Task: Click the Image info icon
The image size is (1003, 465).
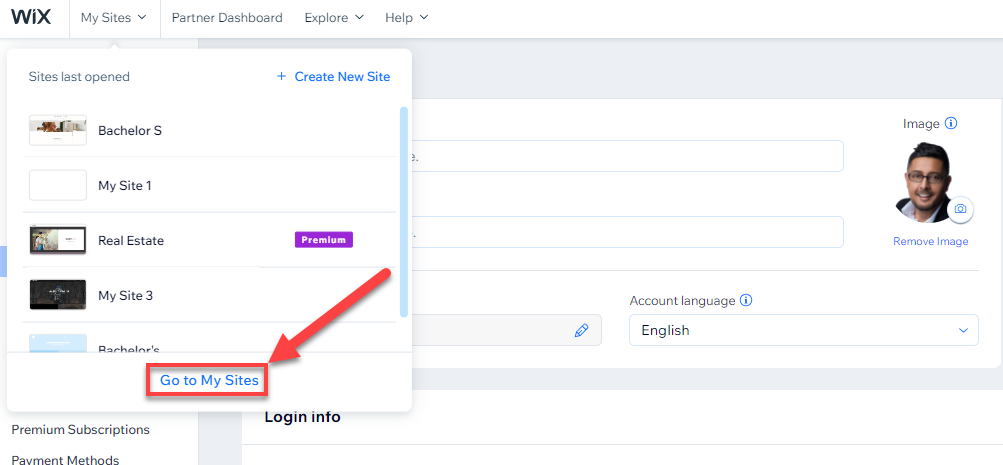Action: (x=951, y=123)
